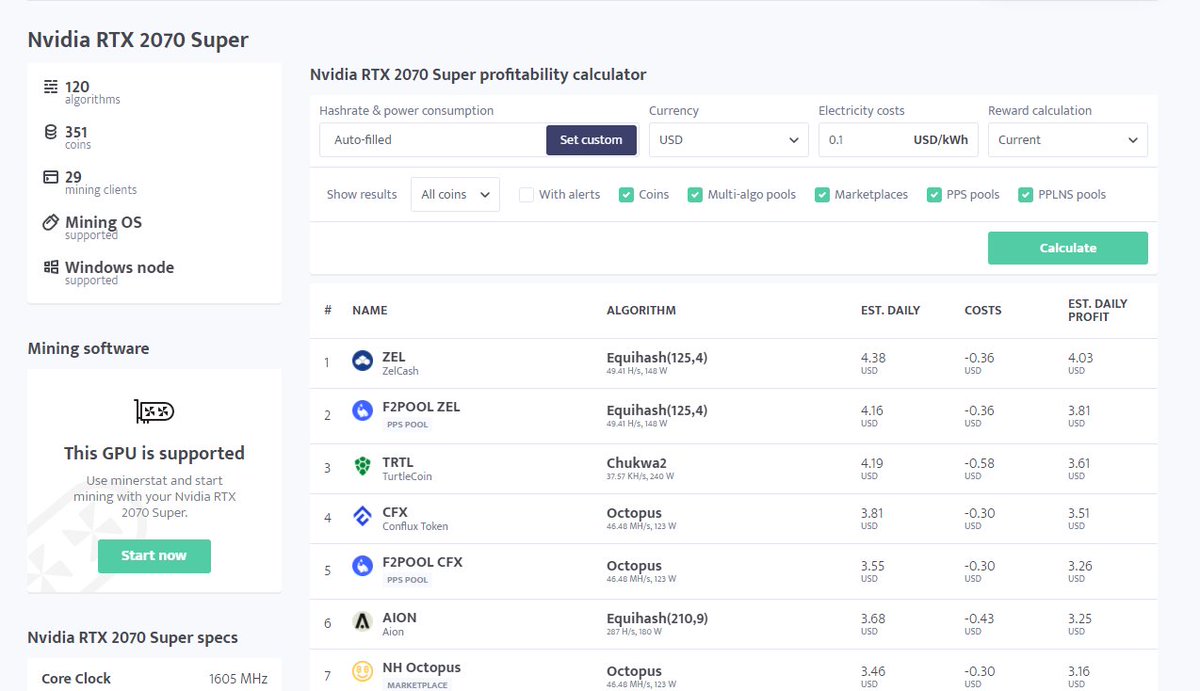Click the Chukwa2 algorithm text

[636, 463]
